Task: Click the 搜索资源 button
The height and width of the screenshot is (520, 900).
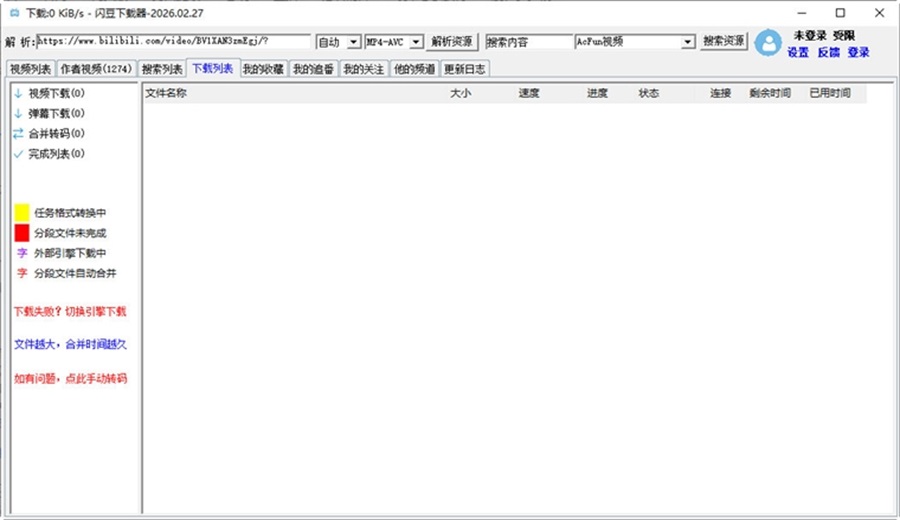Action: (724, 41)
